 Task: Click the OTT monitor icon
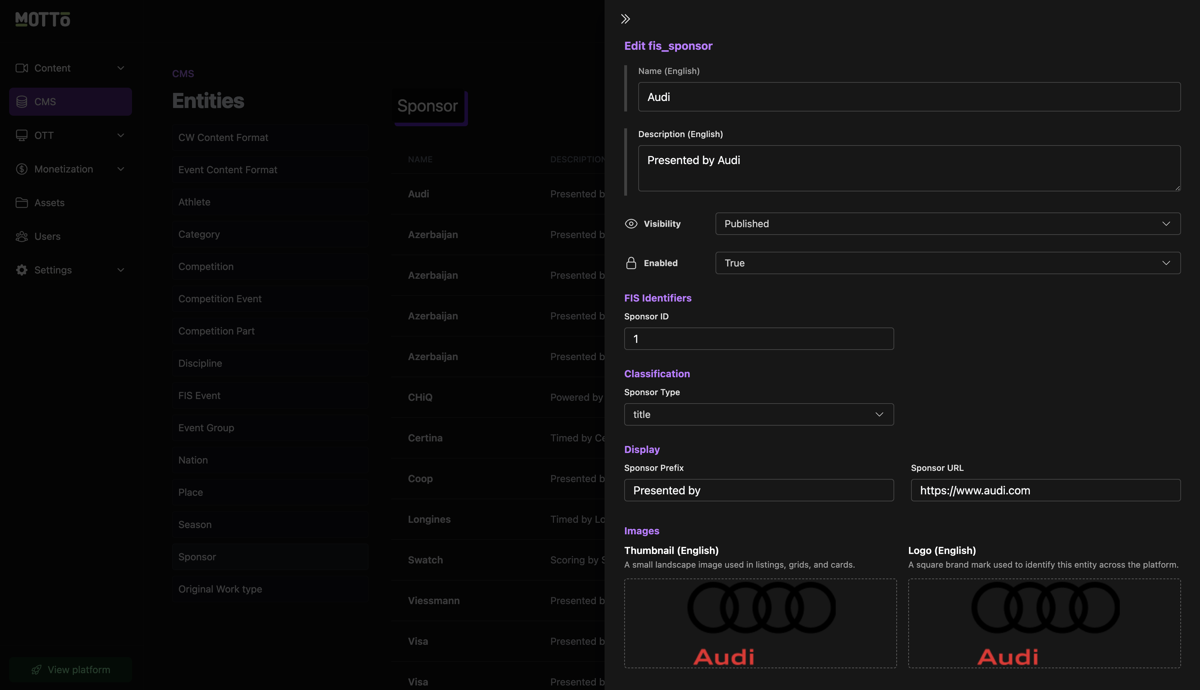coord(21,135)
